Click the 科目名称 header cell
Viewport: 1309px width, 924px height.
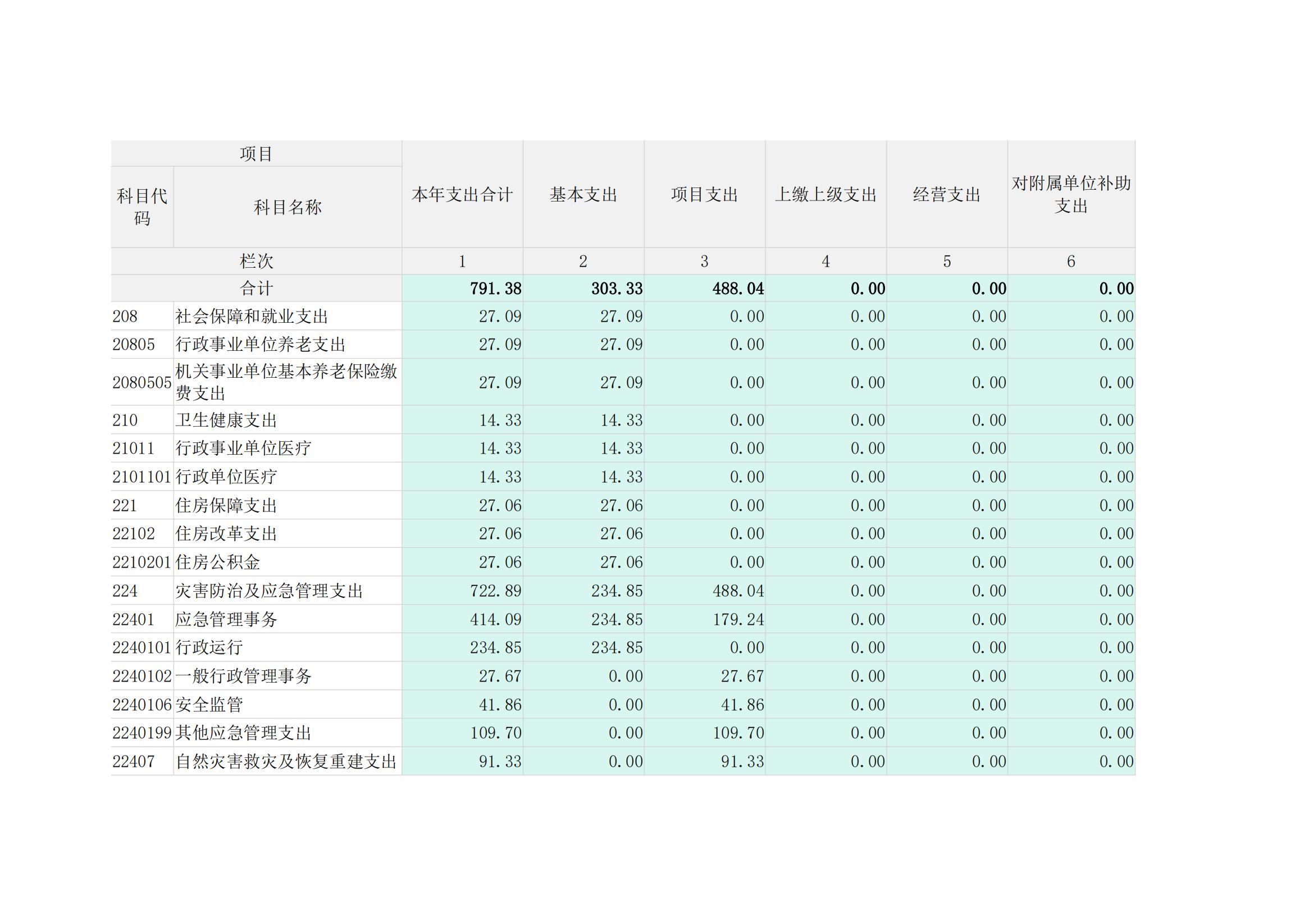pos(288,207)
